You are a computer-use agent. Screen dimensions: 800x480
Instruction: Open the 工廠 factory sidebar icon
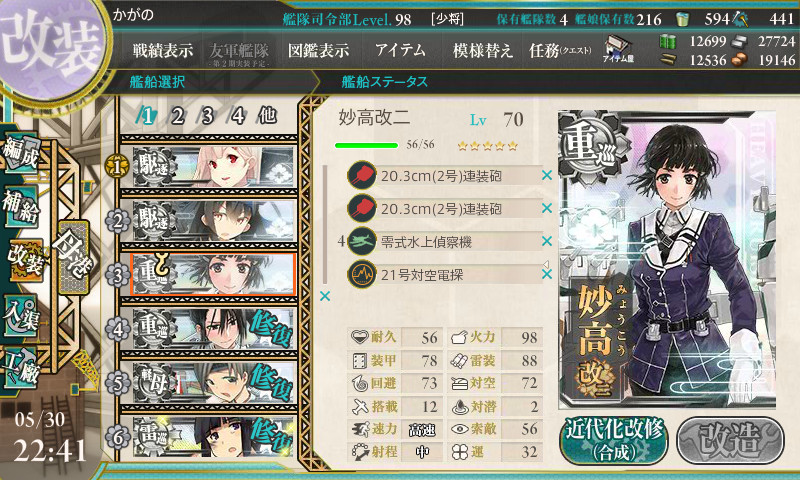[20, 368]
